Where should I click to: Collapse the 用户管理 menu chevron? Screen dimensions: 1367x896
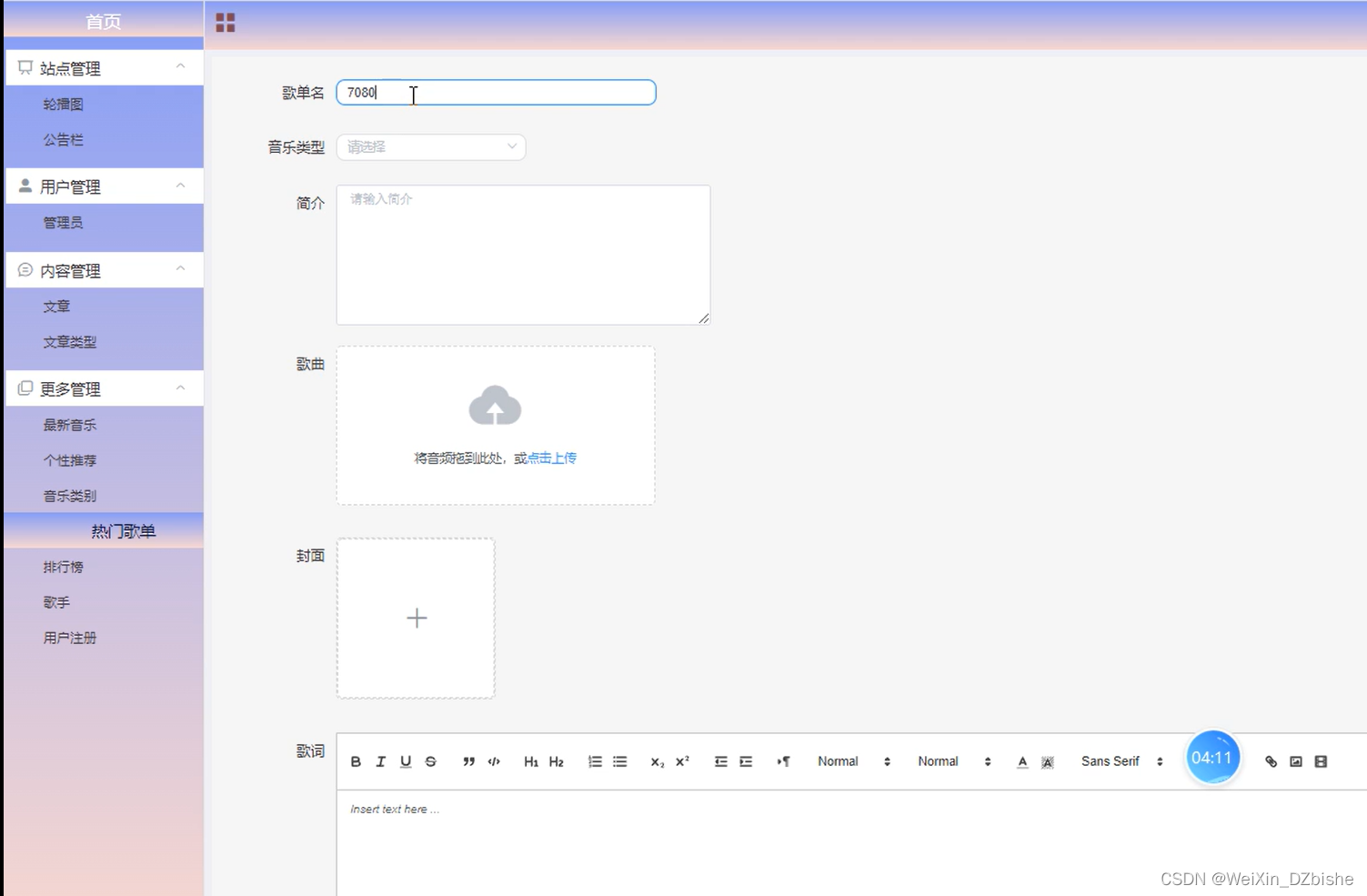[x=180, y=186]
